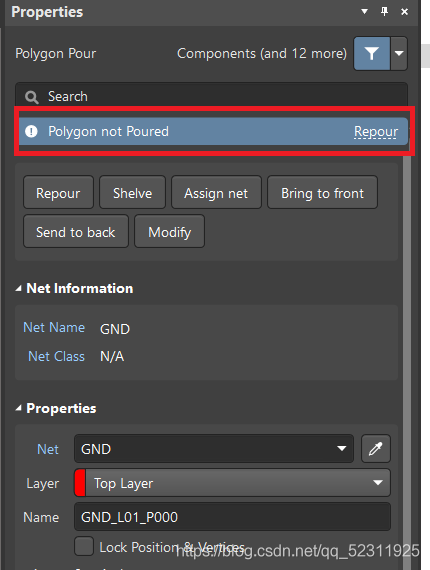Click the Send to back button

pos(76,232)
